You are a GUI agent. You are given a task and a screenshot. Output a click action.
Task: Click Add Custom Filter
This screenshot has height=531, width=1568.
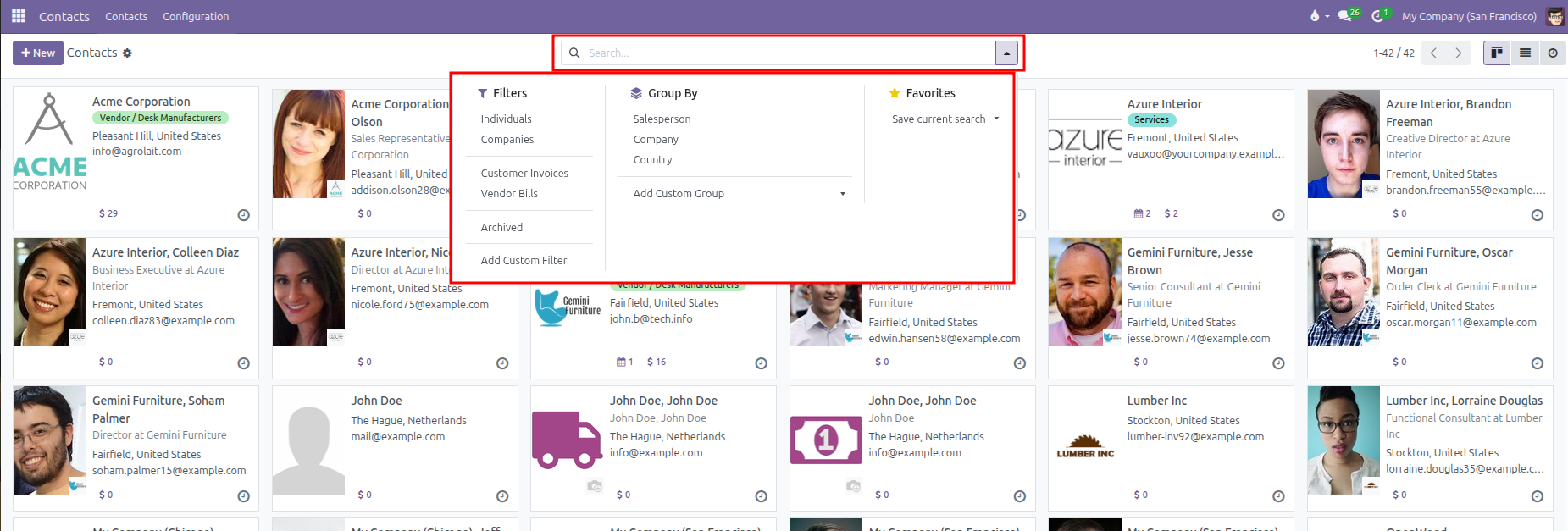click(x=524, y=260)
